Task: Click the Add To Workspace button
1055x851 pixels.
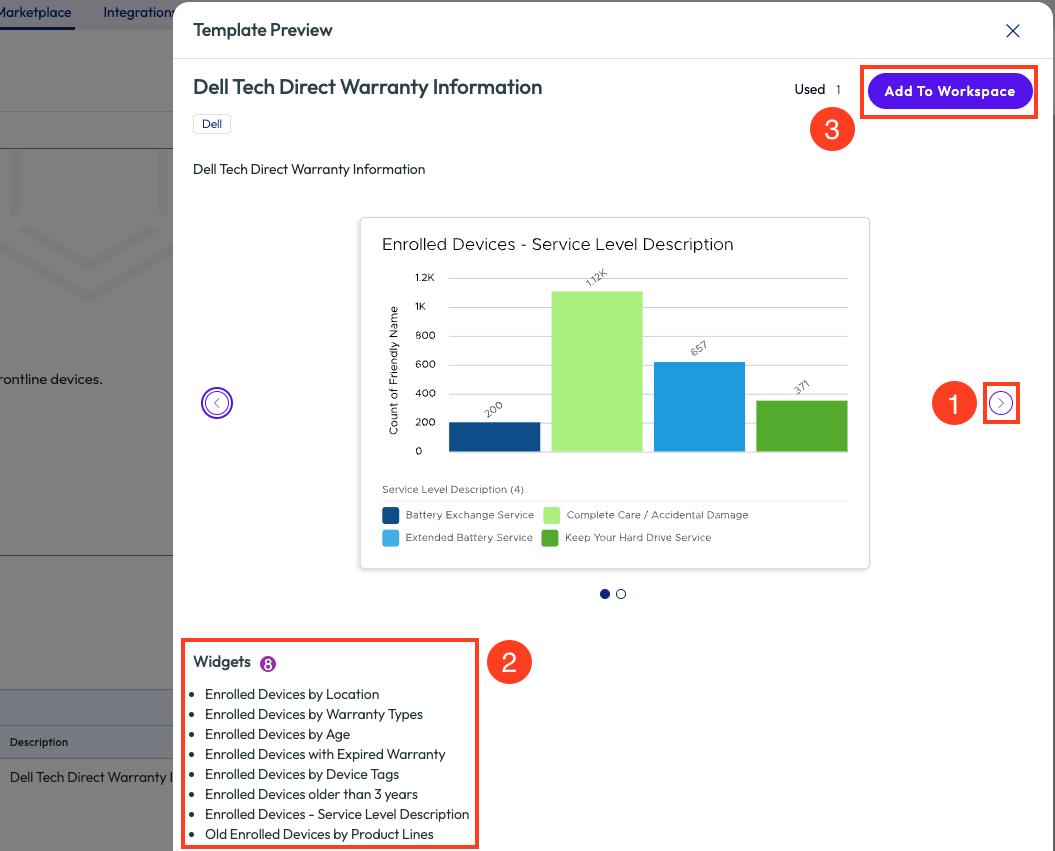Action: point(949,91)
